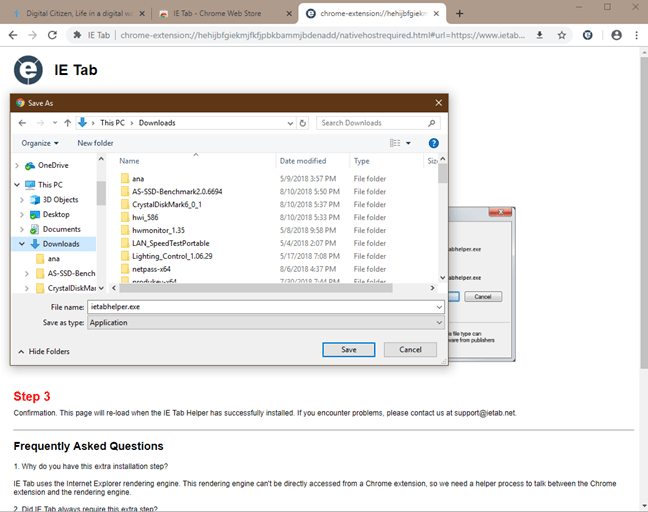648x512 pixels.
Task: Click the IE Tab extension toolbar icon
Action: point(588,35)
